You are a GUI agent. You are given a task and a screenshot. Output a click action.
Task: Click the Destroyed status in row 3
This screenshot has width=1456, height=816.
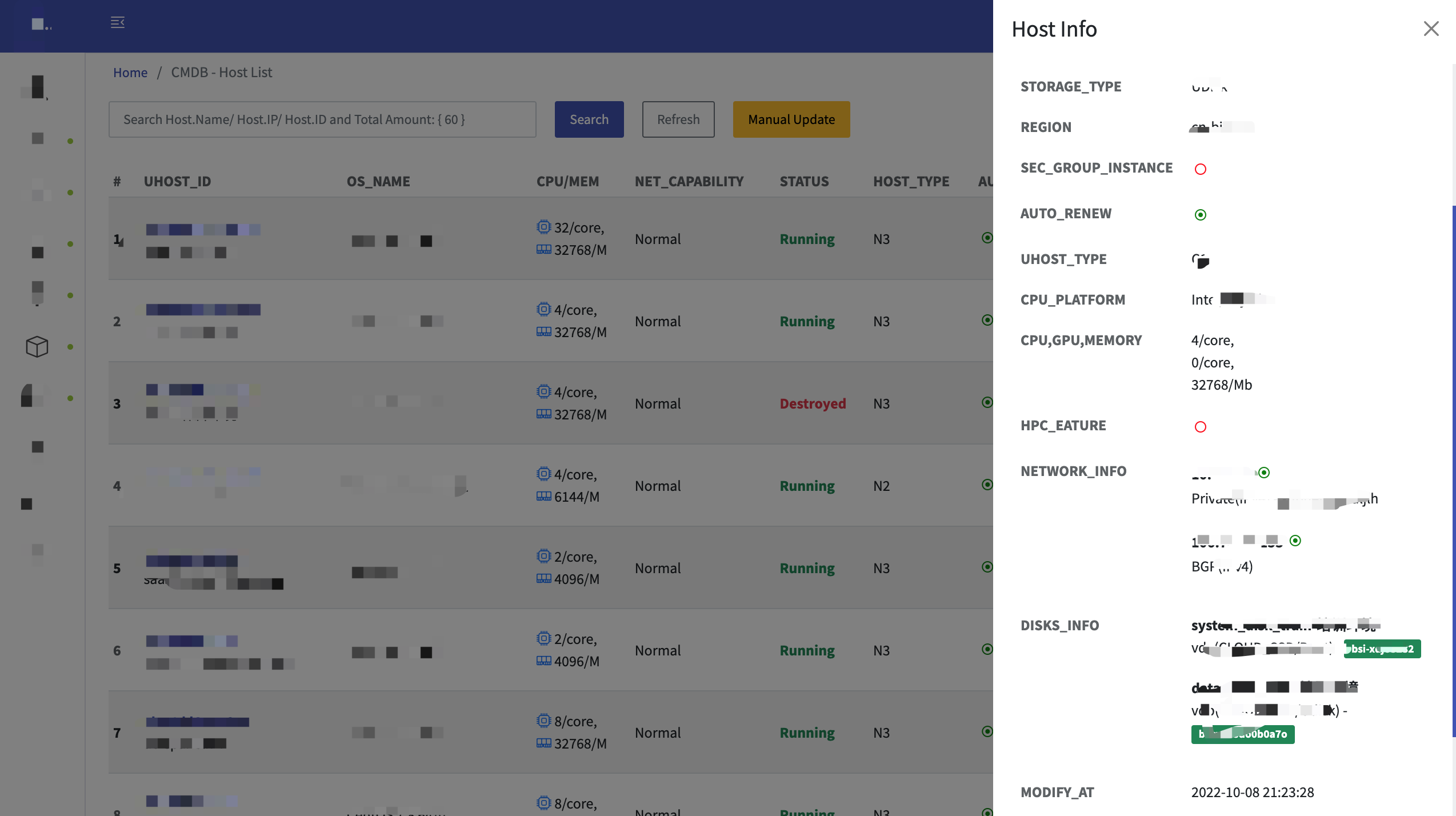[x=813, y=403]
